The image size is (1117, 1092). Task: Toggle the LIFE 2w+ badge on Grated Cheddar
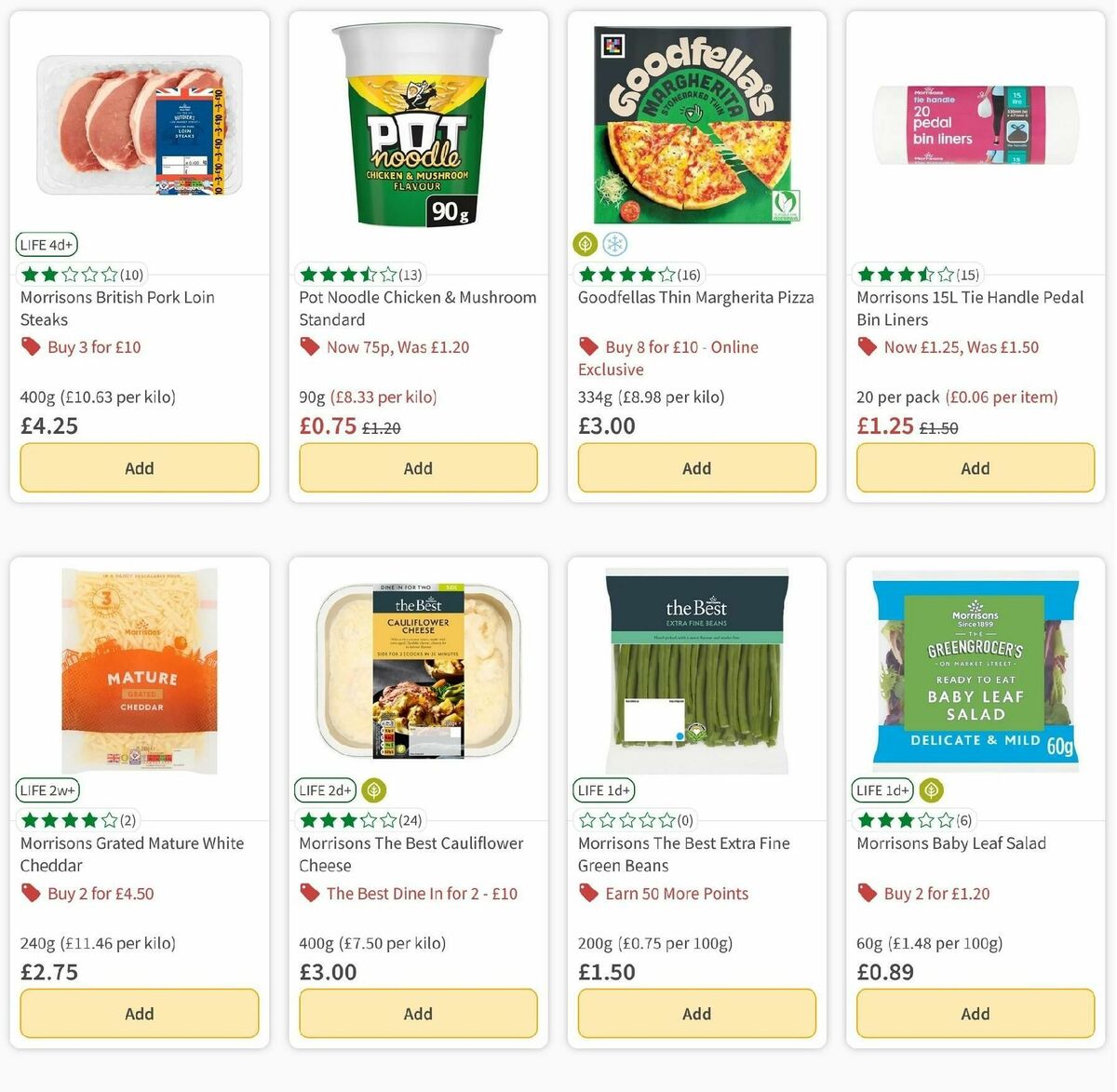[47, 789]
